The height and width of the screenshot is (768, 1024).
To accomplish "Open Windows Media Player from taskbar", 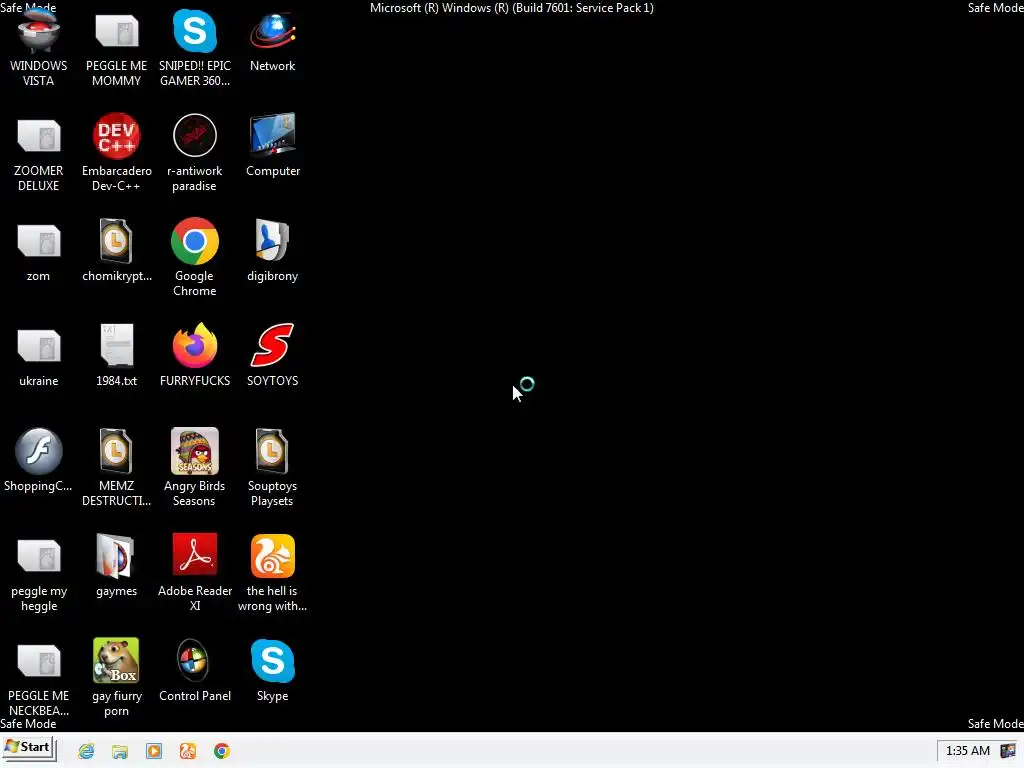I will pos(154,751).
